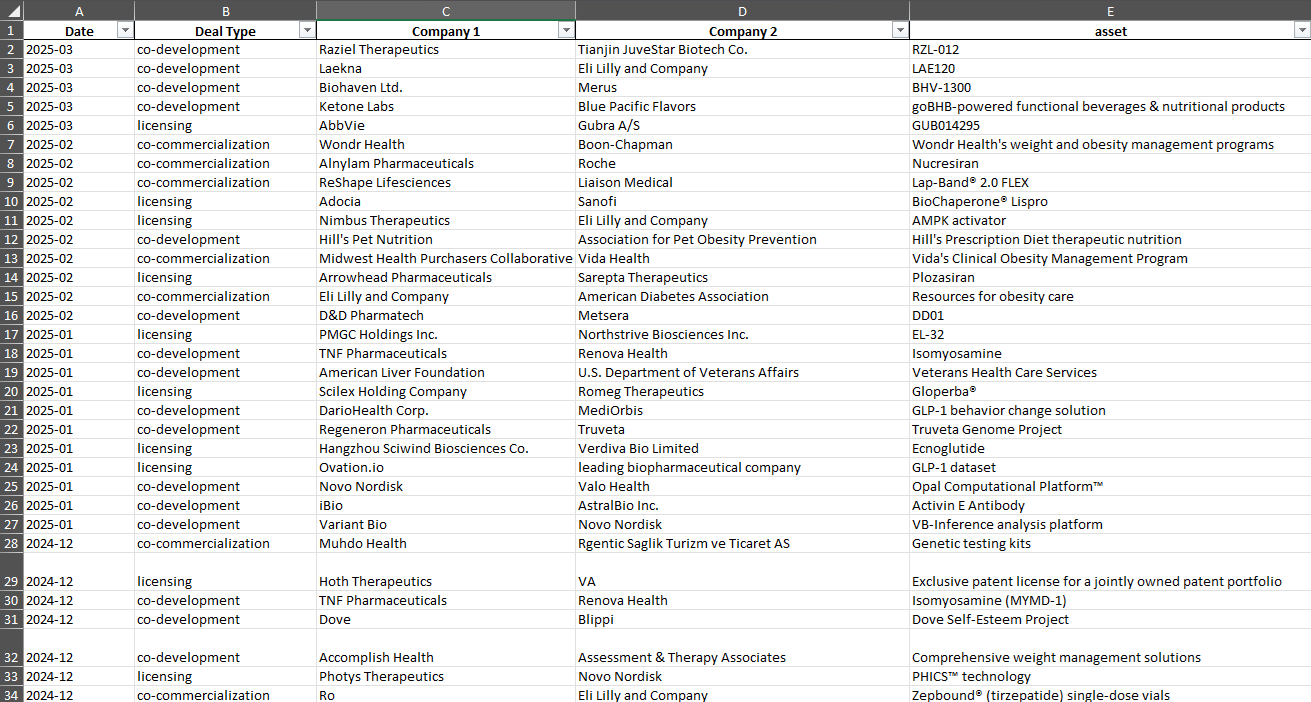Screen dimensions: 1311x702
Task: Select the GUB014295 cell
Action: click(x=1110, y=126)
